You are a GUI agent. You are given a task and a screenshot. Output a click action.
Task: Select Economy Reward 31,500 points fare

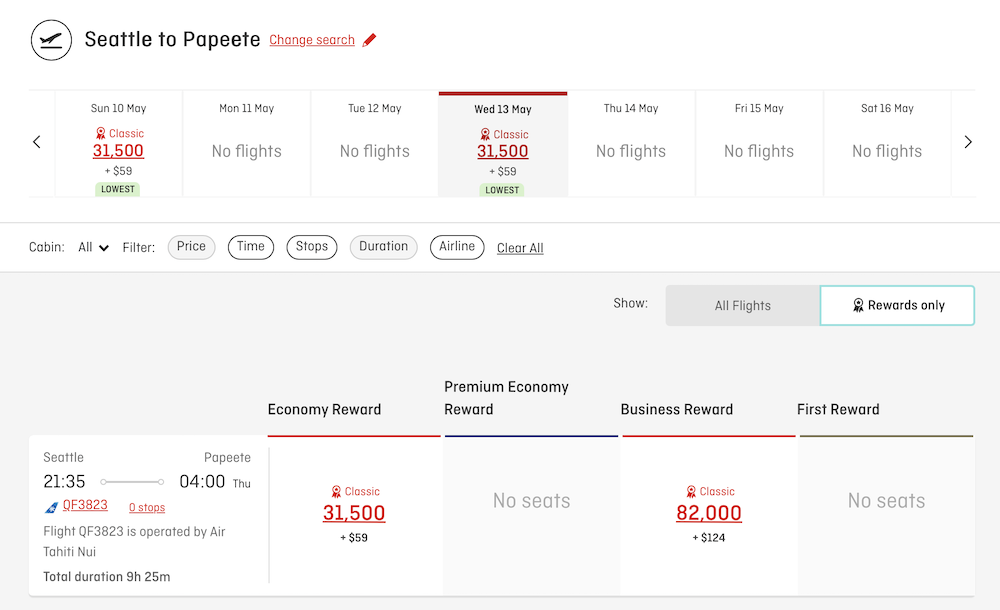(354, 513)
